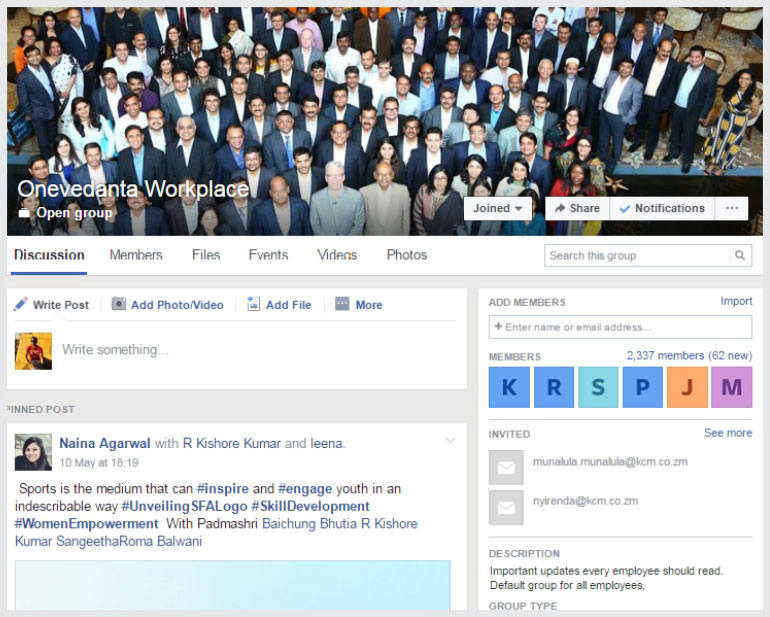
Task: Click Naina Agarwal's profile picture
Action: click(x=33, y=452)
